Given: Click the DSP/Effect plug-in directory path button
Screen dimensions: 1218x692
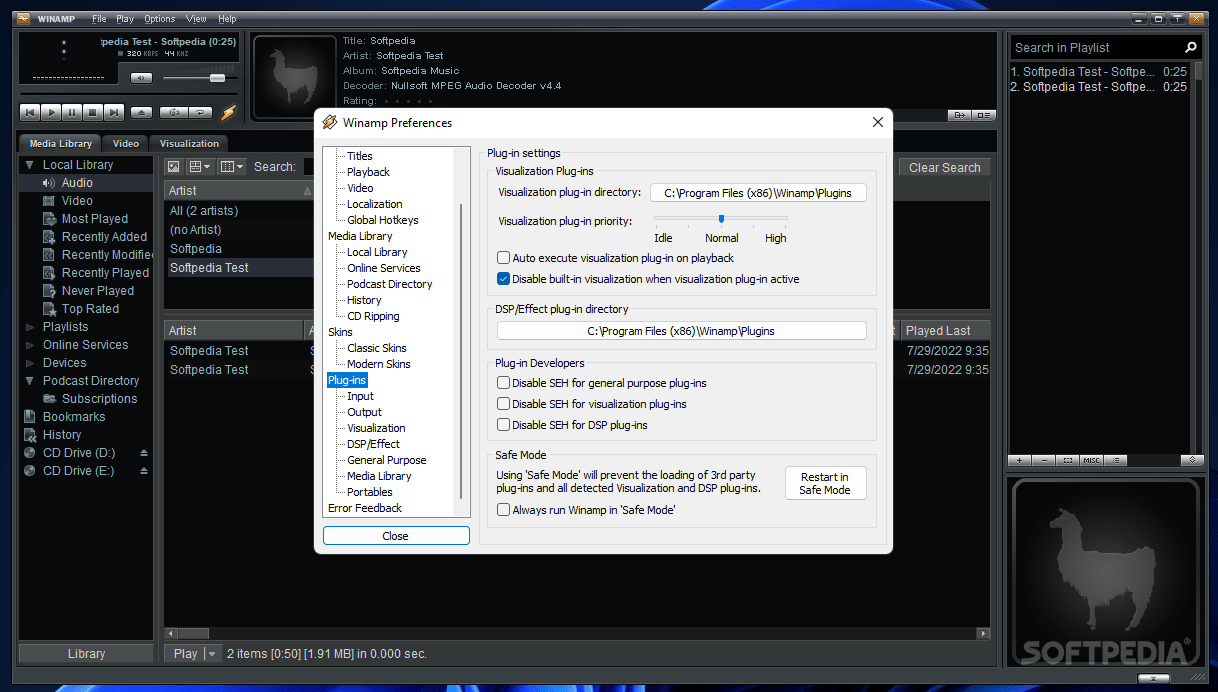Looking at the screenshot, I should pyautogui.click(x=682, y=331).
